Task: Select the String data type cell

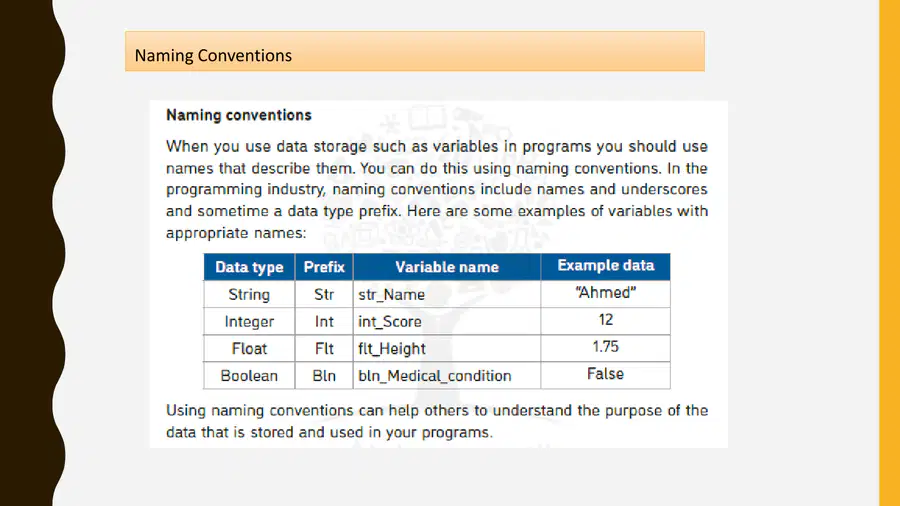Action: (249, 294)
